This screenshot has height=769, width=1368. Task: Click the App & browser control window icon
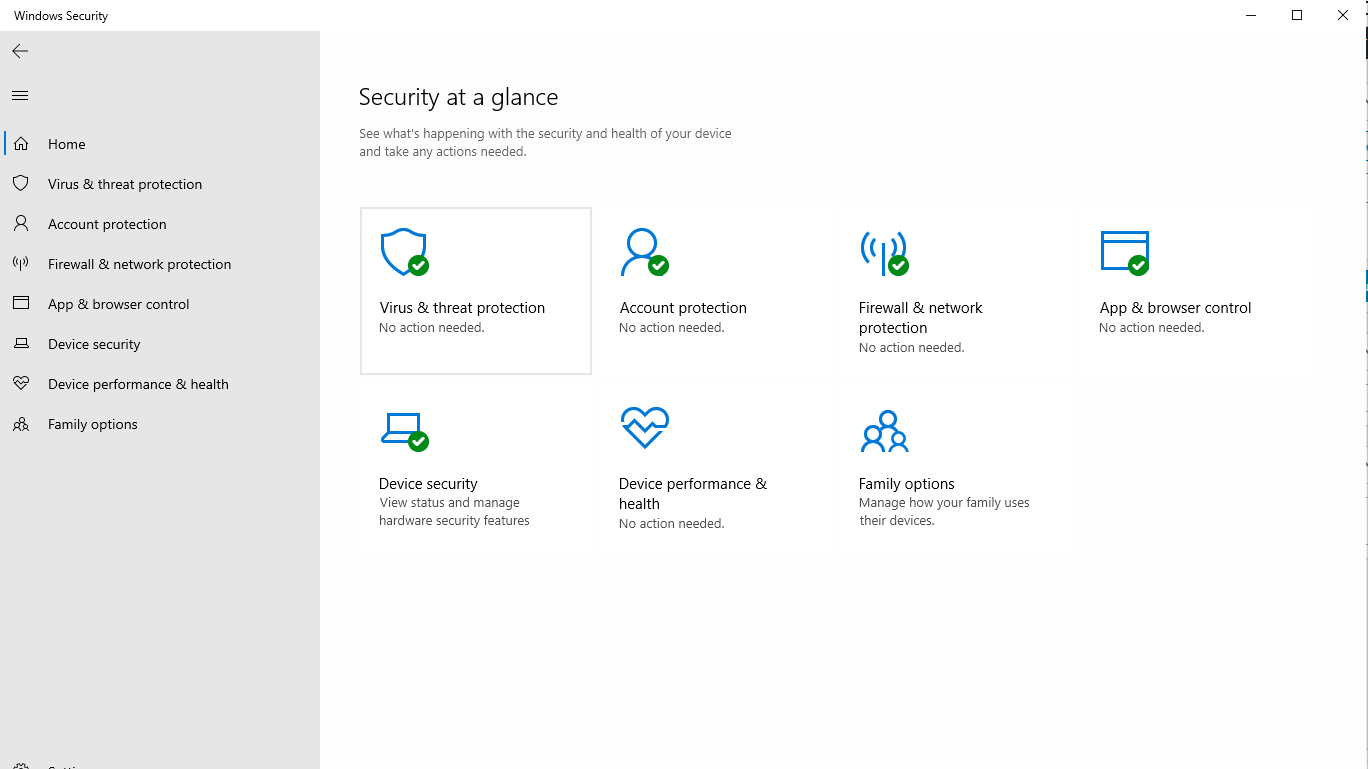1124,252
